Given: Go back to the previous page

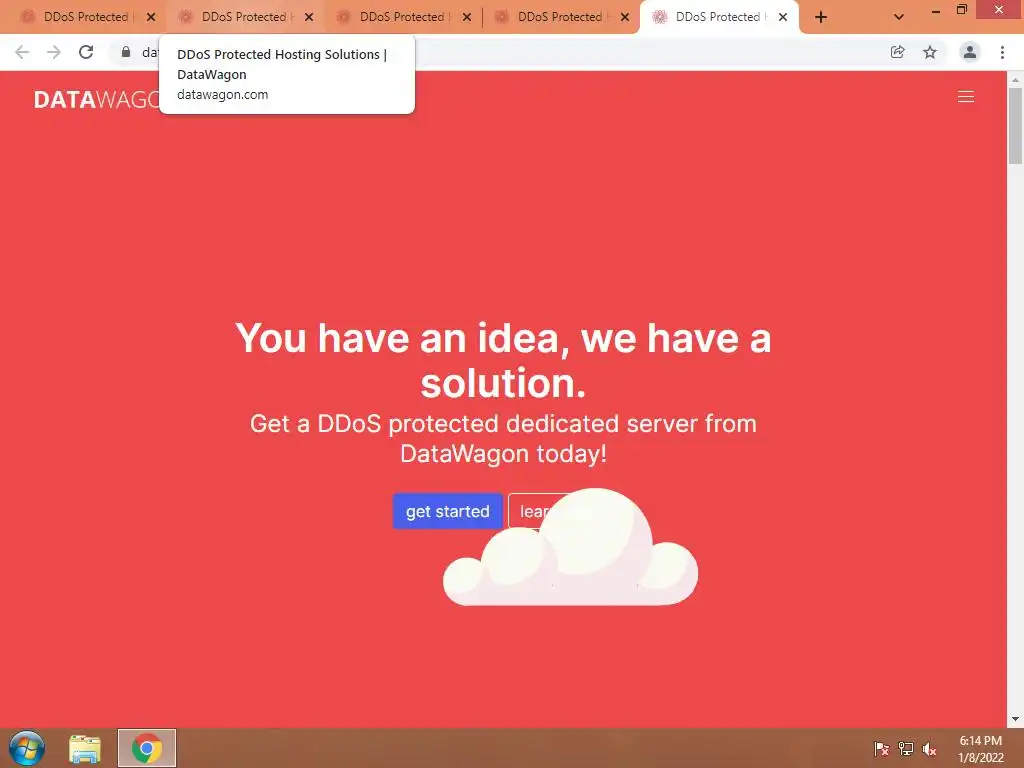Looking at the screenshot, I should point(22,52).
